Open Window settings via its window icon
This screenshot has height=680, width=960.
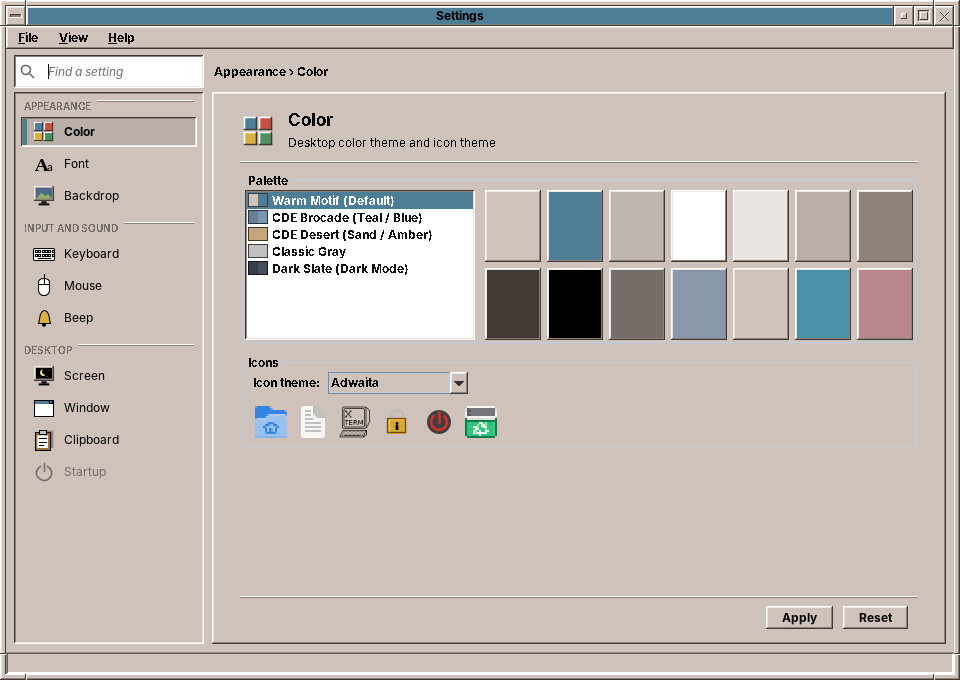43,408
